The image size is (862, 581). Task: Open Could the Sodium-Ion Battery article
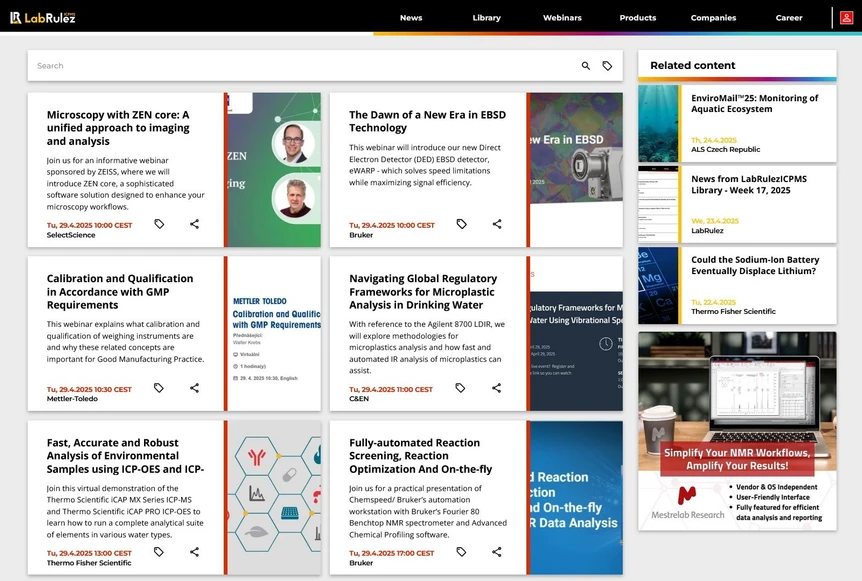click(755, 265)
